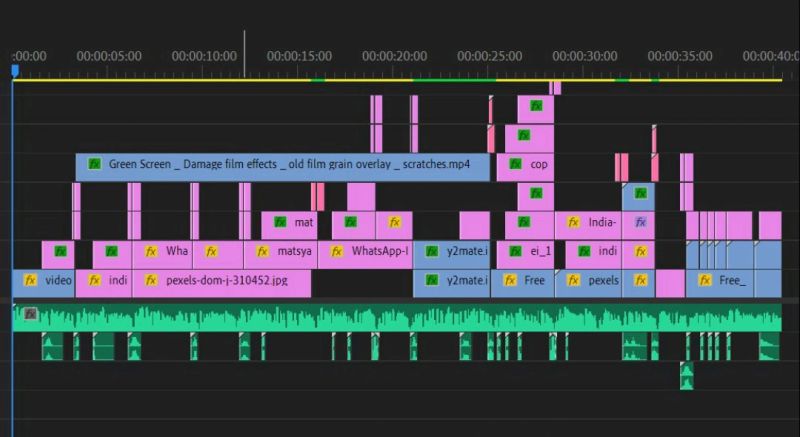Click the fx badge on WhatsApp-I clip
The width and height of the screenshot is (800, 437).
[x=337, y=251]
